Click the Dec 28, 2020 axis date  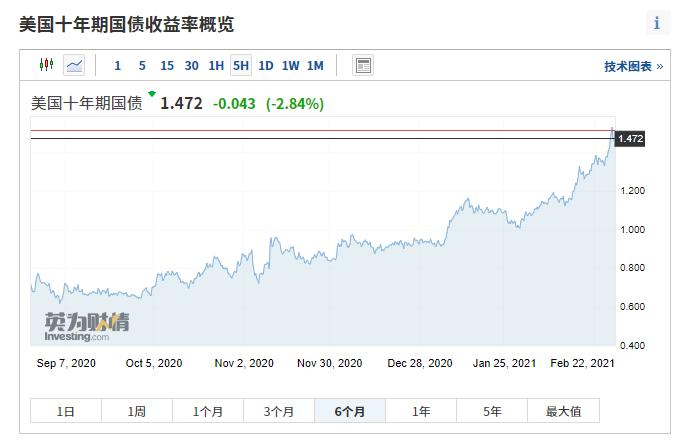click(x=420, y=363)
